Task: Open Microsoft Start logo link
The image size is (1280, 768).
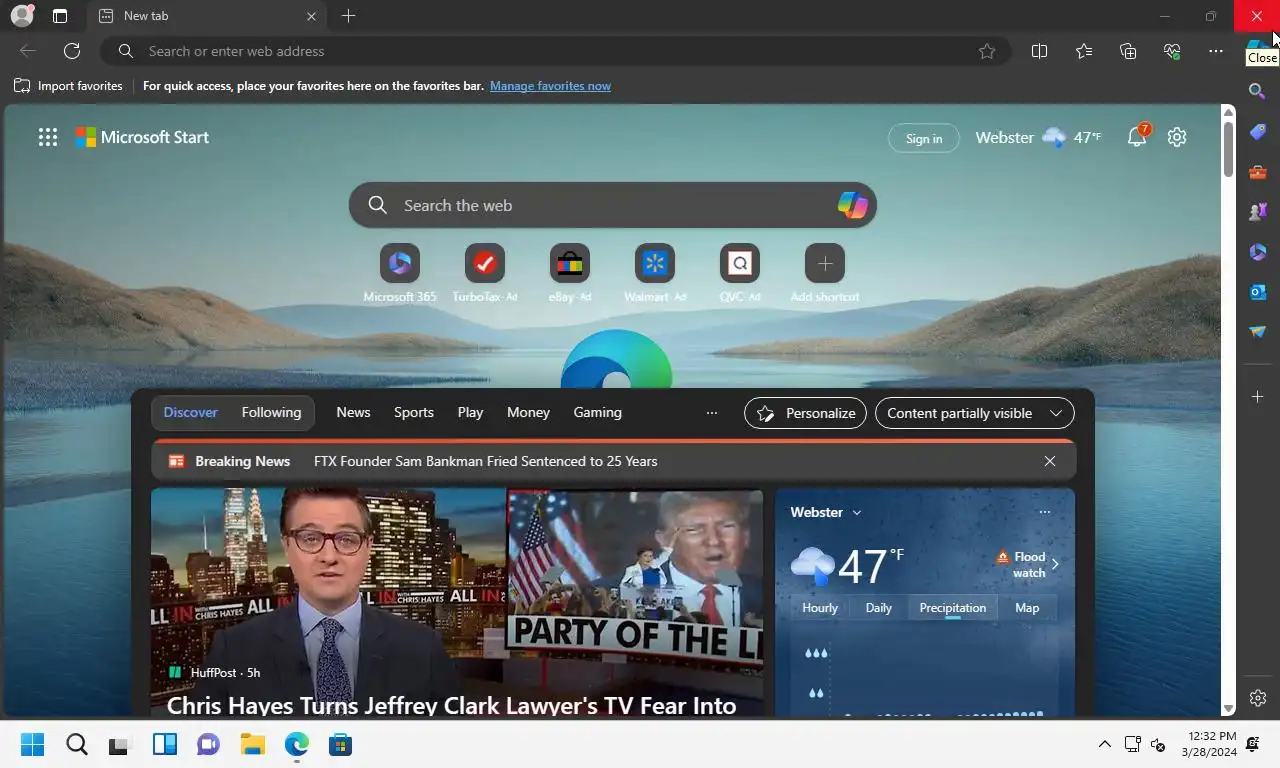Action: (x=142, y=138)
